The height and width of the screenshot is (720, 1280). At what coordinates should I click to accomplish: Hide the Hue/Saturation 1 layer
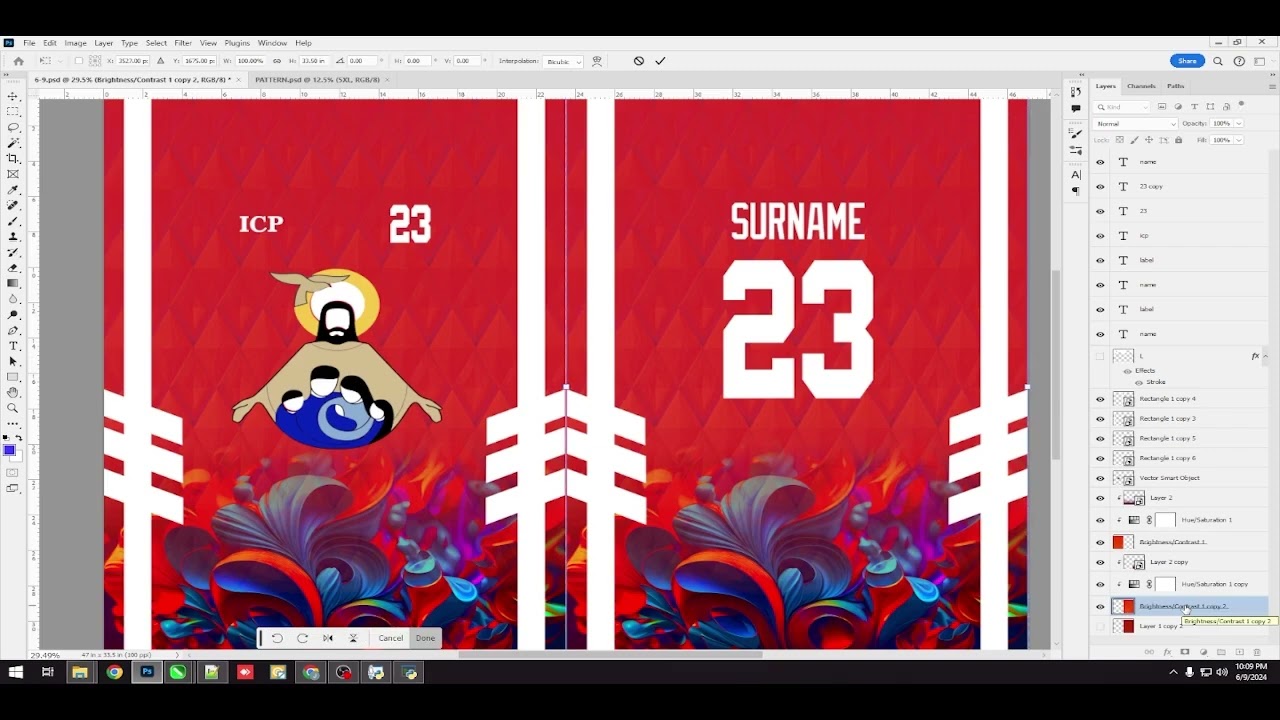(1100, 520)
